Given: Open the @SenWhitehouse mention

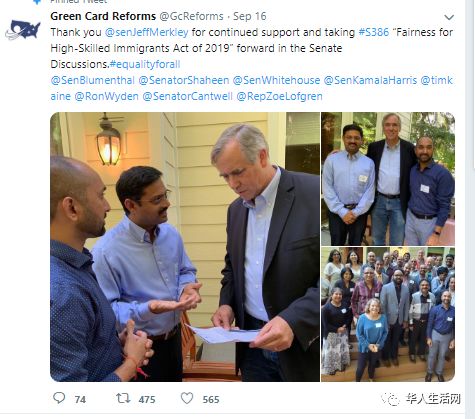Looking at the screenshot, I should (x=276, y=80).
